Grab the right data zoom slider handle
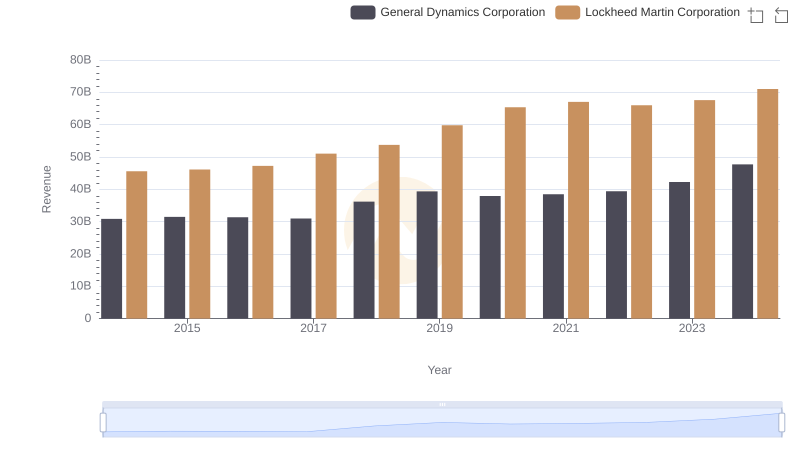This screenshot has height=461, width=800. [x=781, y=423]
